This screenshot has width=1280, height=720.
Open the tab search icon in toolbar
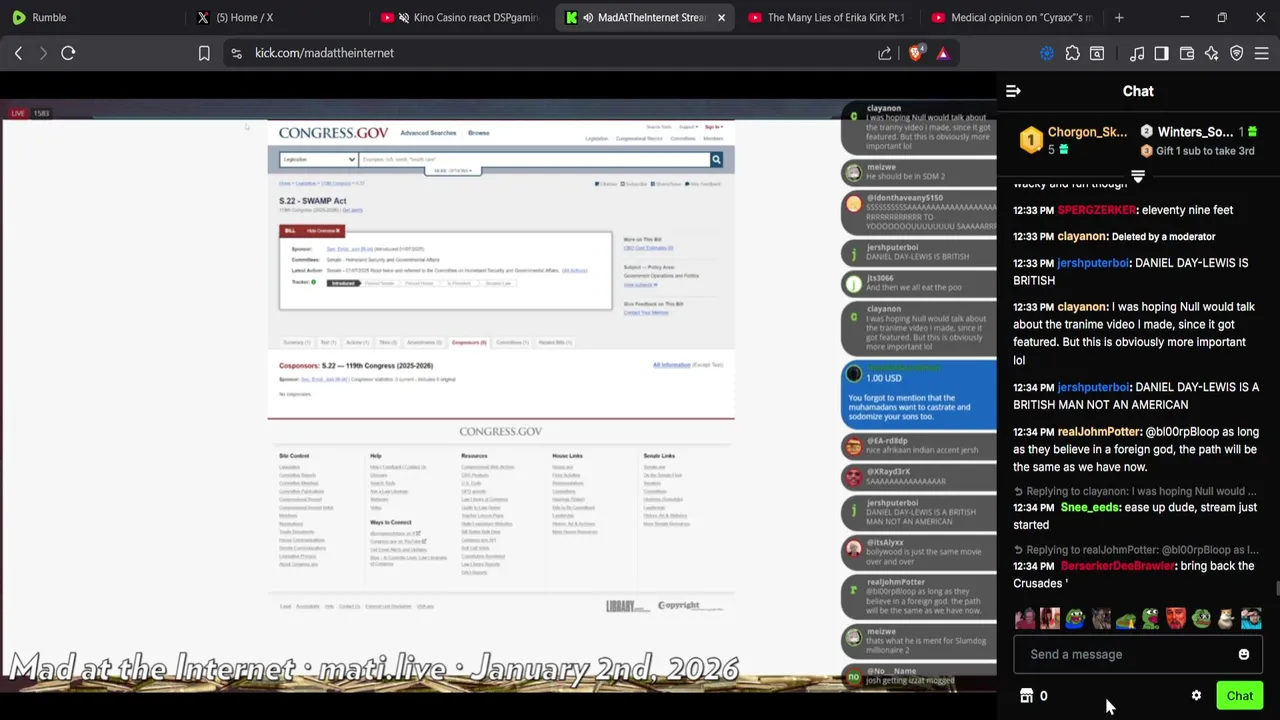(1097, 53)
